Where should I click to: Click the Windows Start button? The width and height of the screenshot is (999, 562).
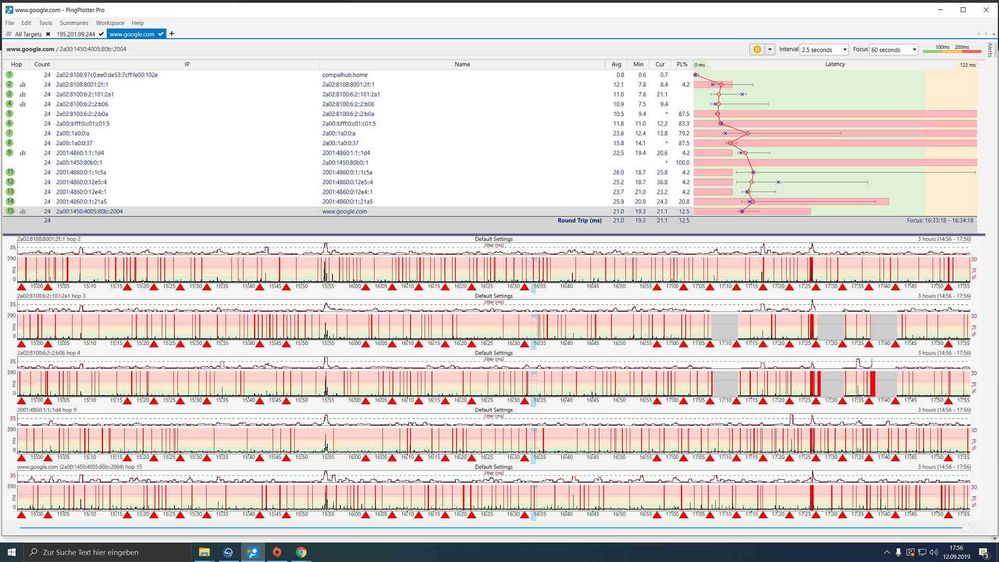pyautogui.click(x=11, y=552)
